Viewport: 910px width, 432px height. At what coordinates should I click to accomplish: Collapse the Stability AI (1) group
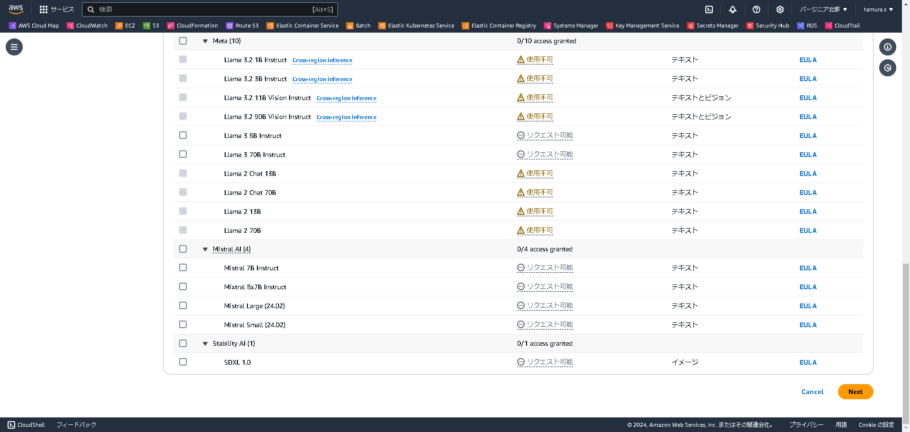pyautogui.click(x=205, y=343)
